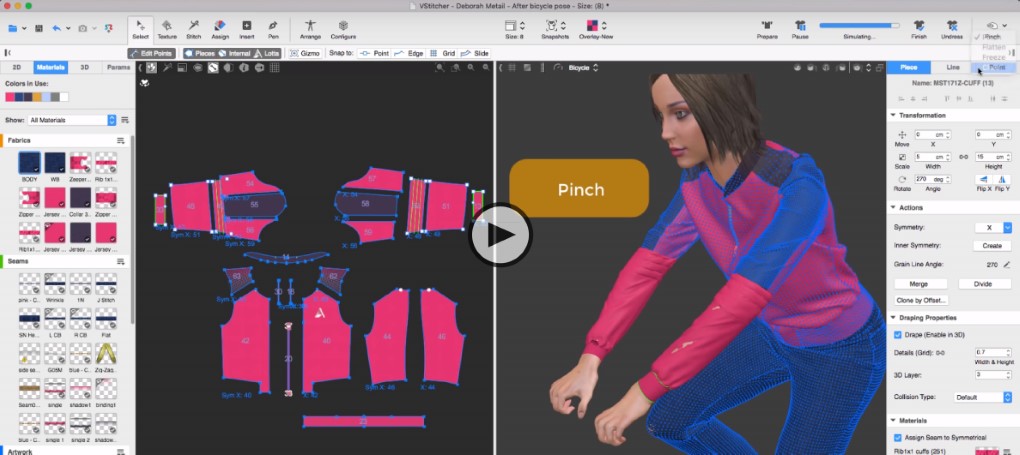Switch to the 2D tab
Viewport: 1020px width, 455px height.
point(17,68)
